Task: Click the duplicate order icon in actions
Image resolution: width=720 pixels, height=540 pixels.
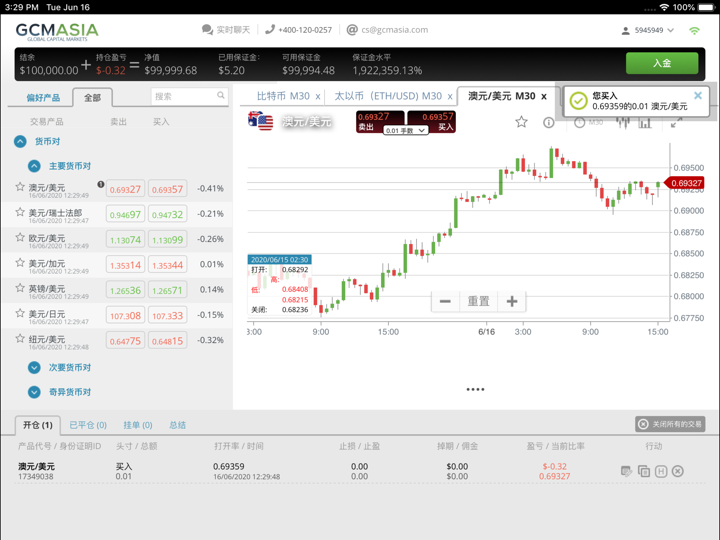Action: [644, 471]
